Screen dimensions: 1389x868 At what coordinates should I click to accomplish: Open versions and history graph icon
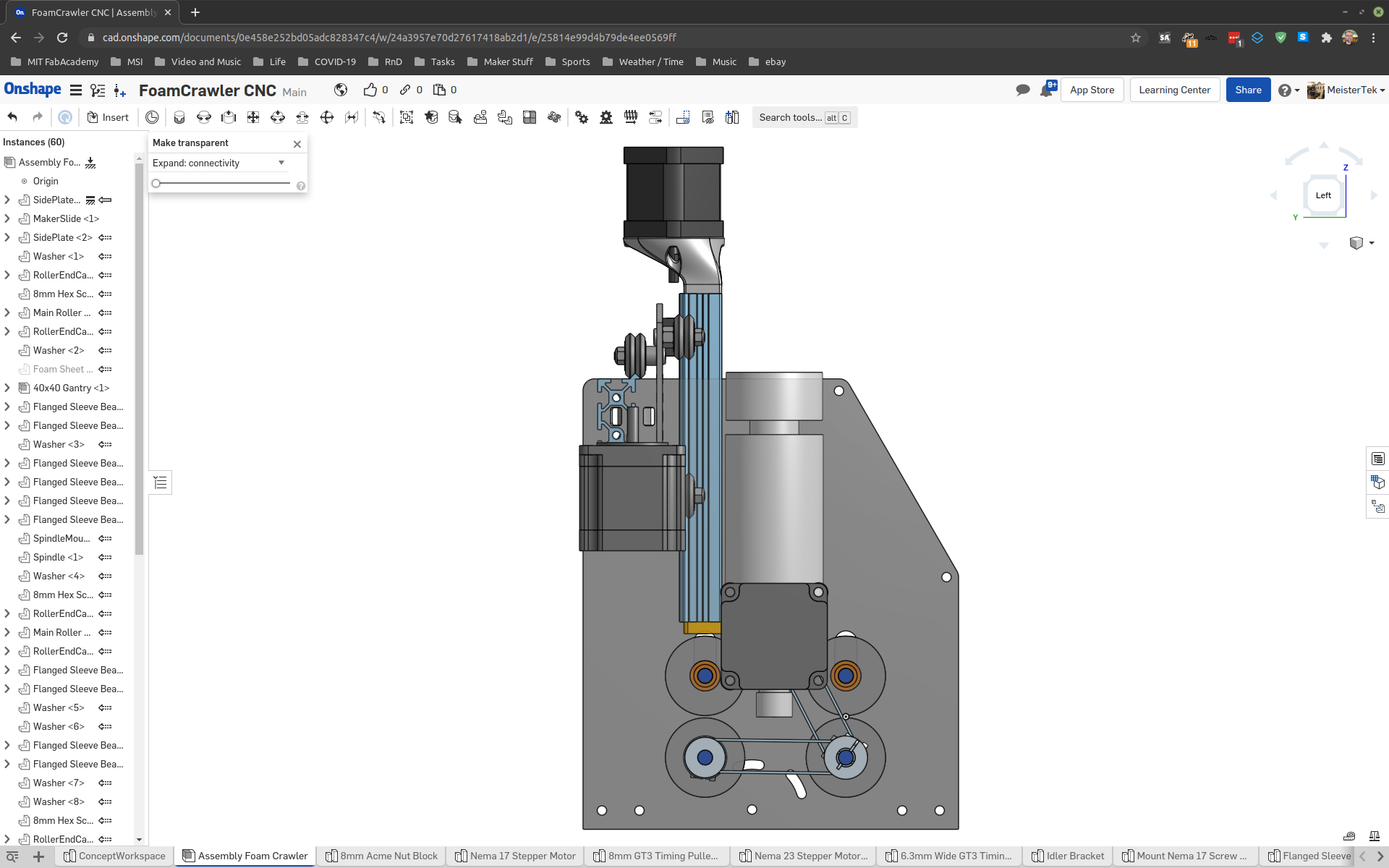point(98,90)
